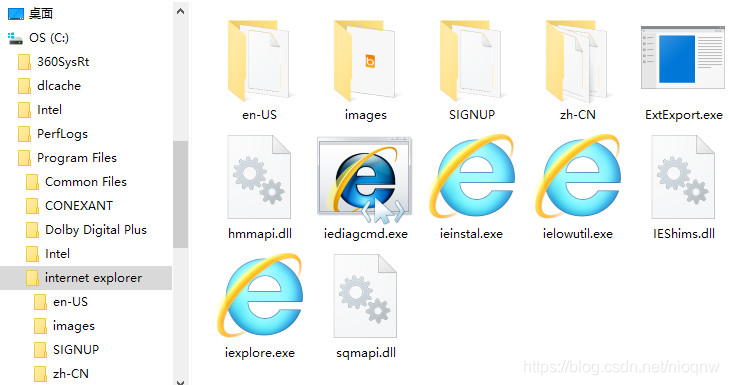Click the ielowutil.exe file name label
Image resolution: width=729 pixels, height=385 pixels.
[x=577, y=234]
